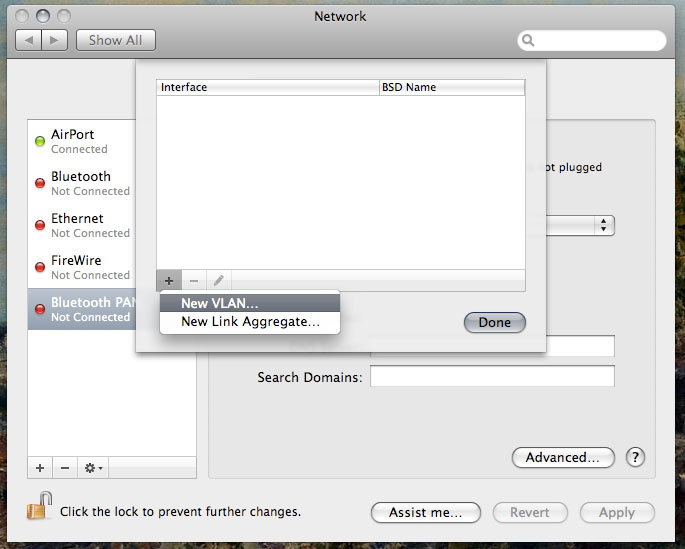Select the Ethernet service
Viewport: 685px width, 549px height.
[x=82, y=225]
